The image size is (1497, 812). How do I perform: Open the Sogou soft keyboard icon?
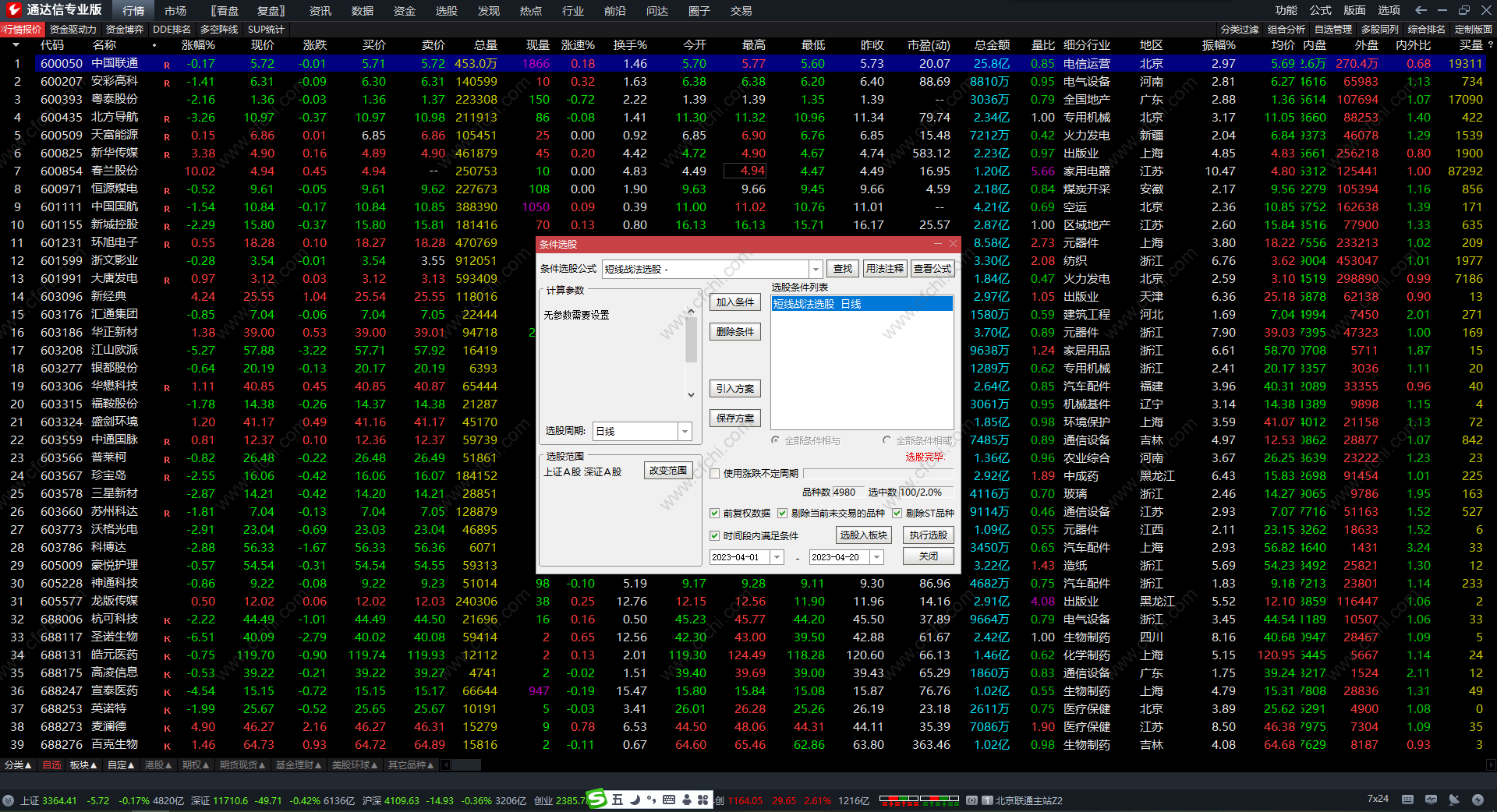point(669,800)
